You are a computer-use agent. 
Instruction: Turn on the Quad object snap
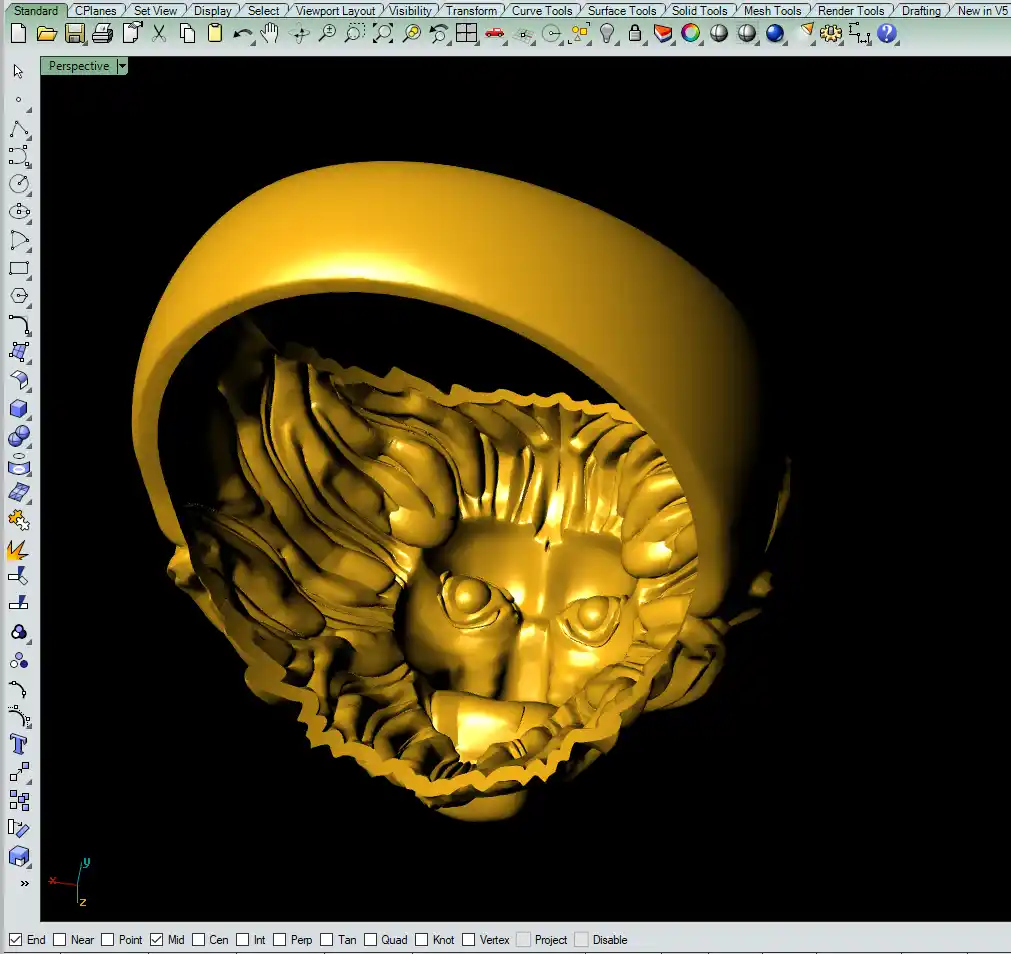371,940
